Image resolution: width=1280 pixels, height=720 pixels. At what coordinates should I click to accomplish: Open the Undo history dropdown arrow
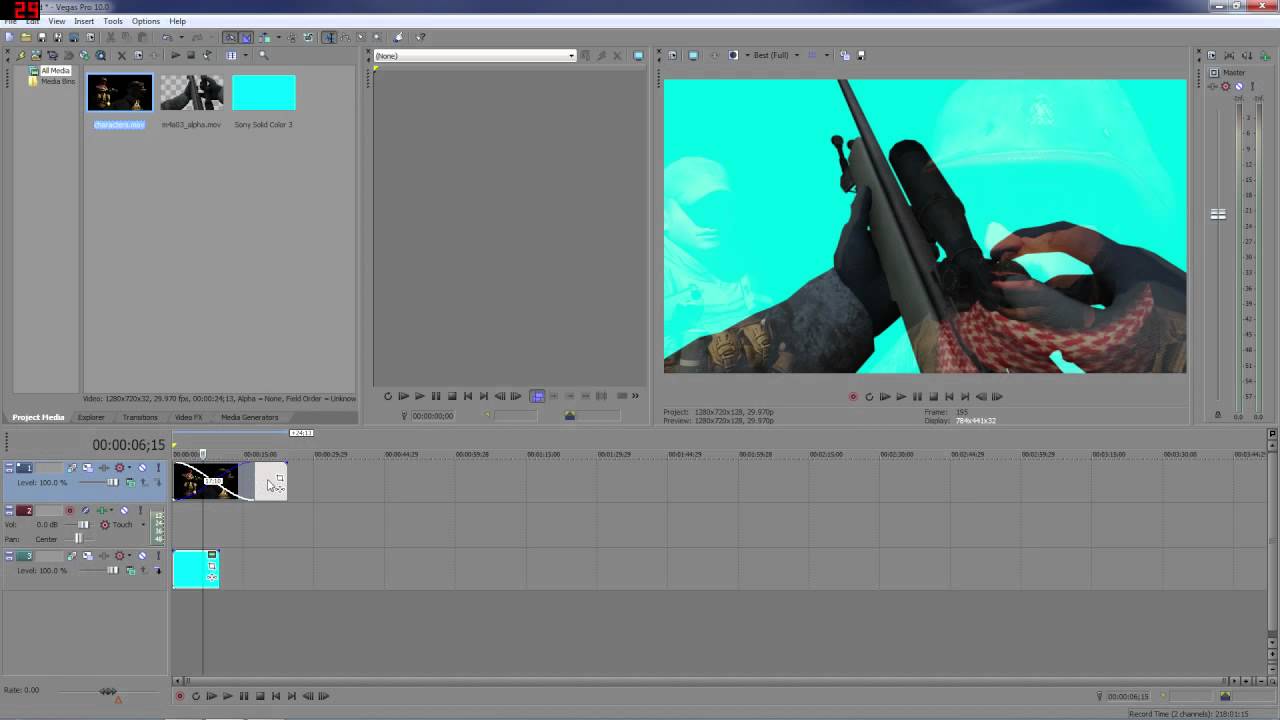point(181,37)
